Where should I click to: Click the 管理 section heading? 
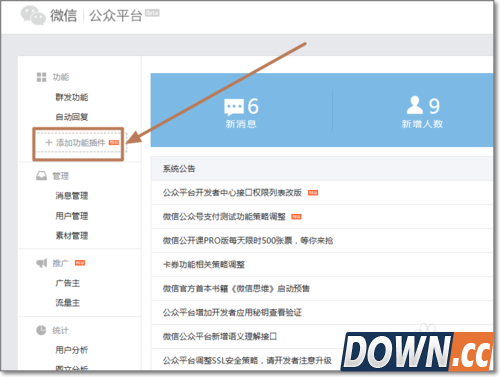point(61,176)
